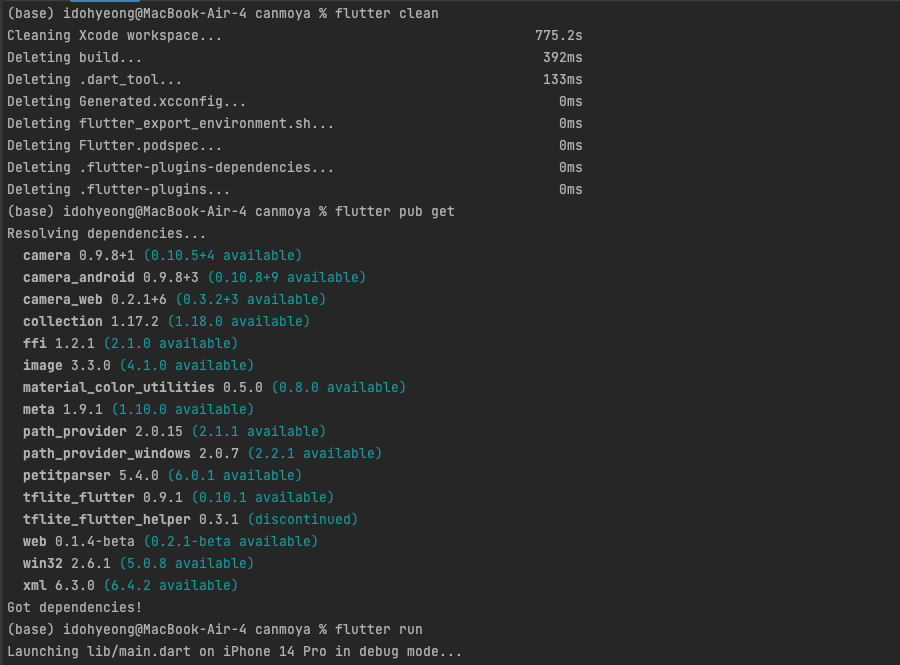Click '(0.10.8+9 available)' version note
This screenshot has height=665, width=900.
(x=286, y=277)
